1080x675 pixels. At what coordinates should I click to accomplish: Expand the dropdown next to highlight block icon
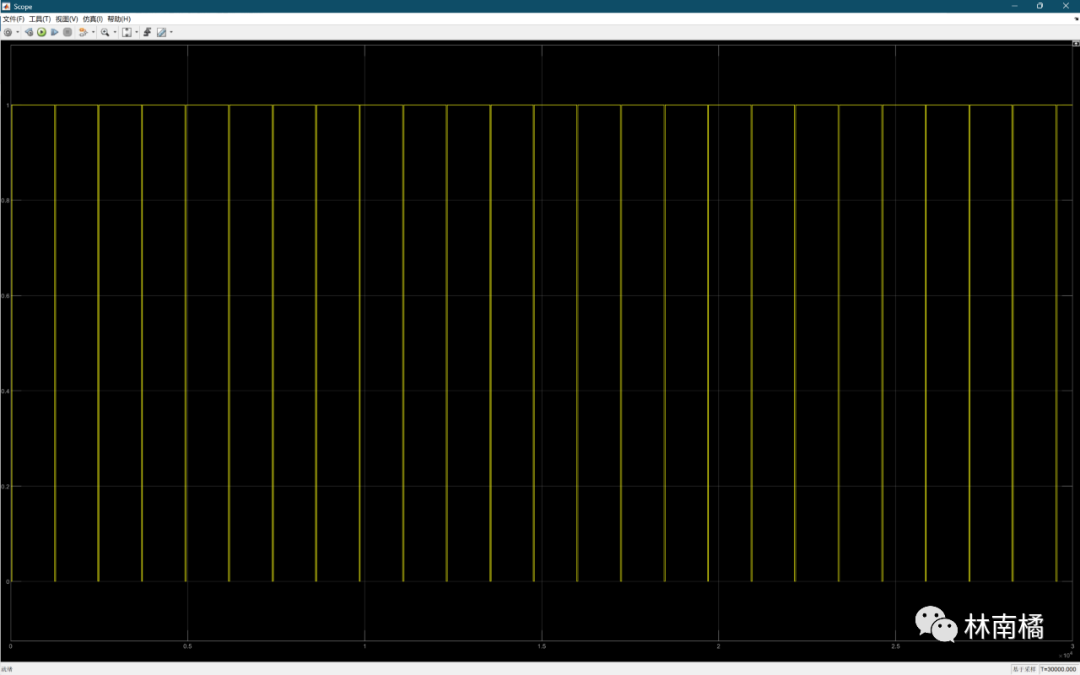pyautogui.click(x=93, y=32)
